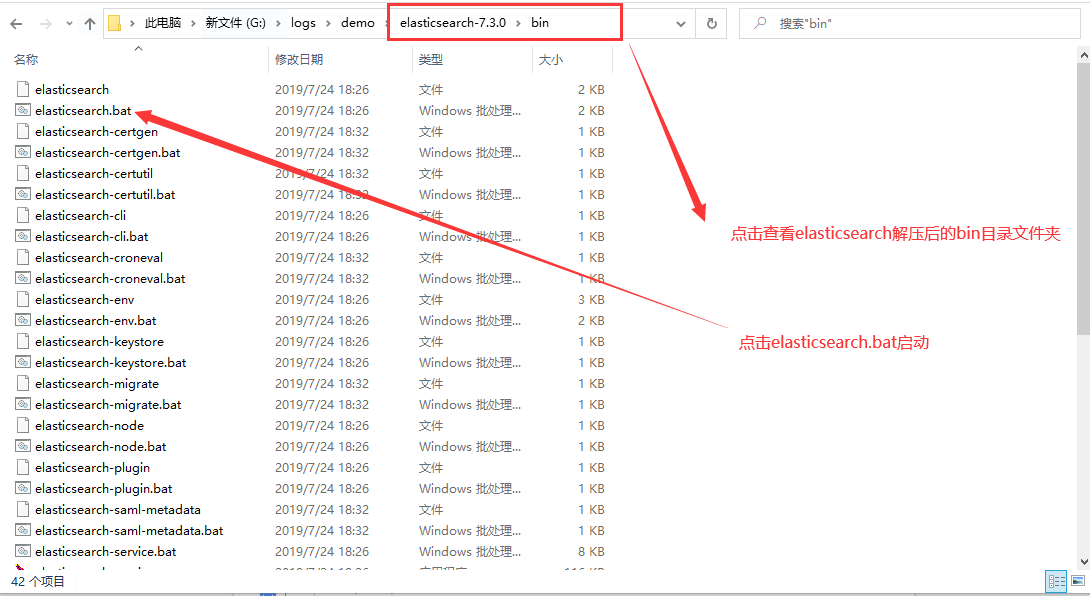1090x596 pixels.
Task: Click the elasticsearch-cli.bat batch file icon
Action: click(x=22, y=236)
